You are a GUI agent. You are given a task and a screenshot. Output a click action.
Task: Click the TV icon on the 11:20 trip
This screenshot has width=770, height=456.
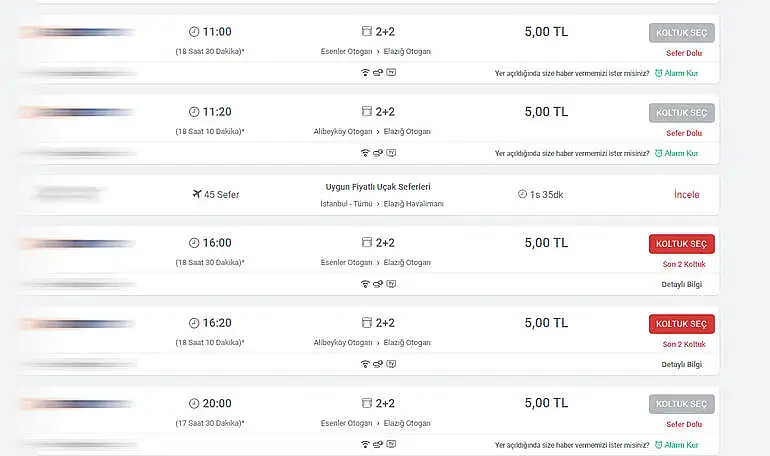391,153
